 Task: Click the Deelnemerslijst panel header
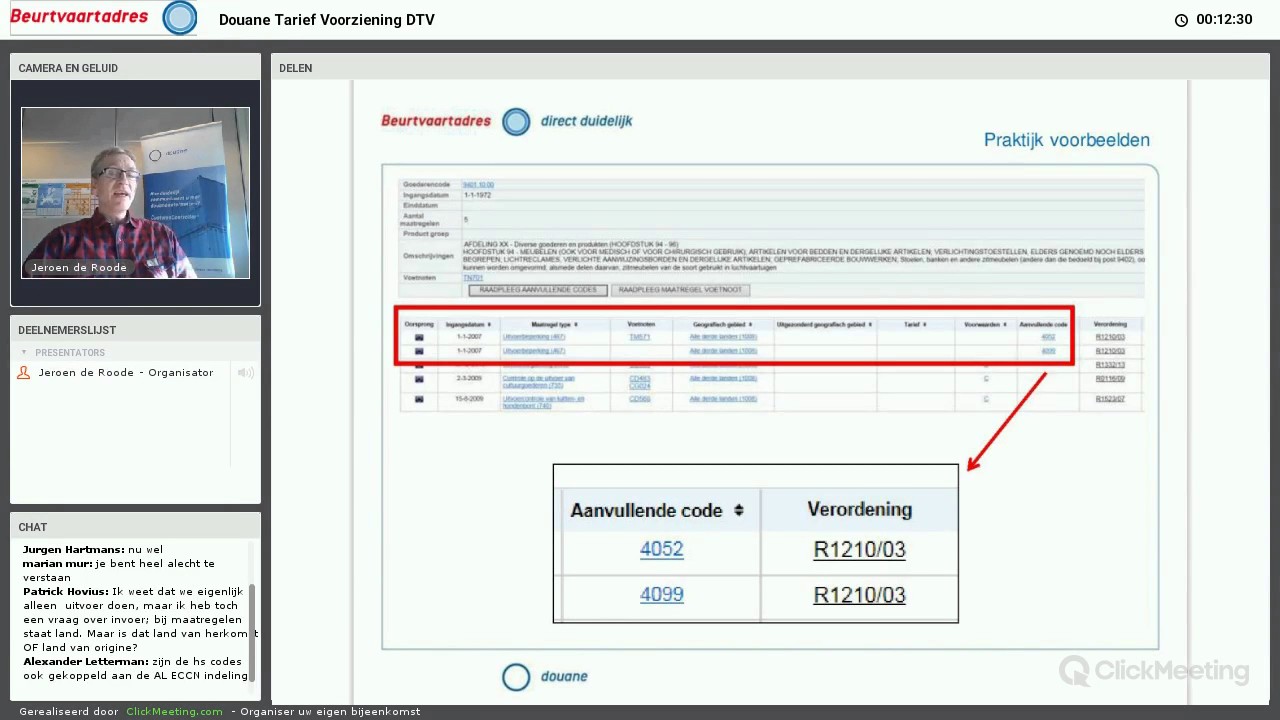pos(135,330)
